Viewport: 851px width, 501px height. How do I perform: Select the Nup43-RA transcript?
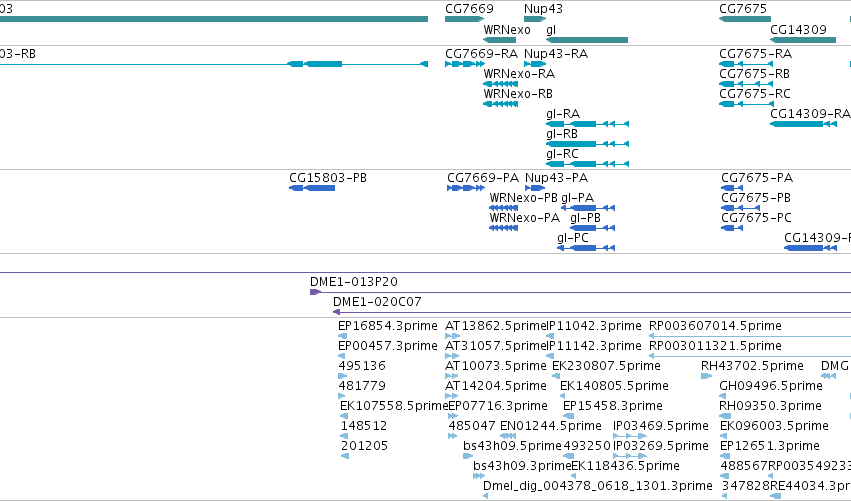[x=535, y=64]
